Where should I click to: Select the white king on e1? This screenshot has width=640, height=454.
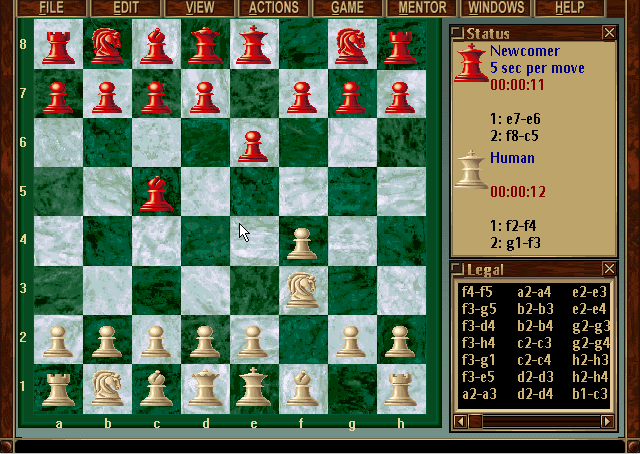coord(253,386)
